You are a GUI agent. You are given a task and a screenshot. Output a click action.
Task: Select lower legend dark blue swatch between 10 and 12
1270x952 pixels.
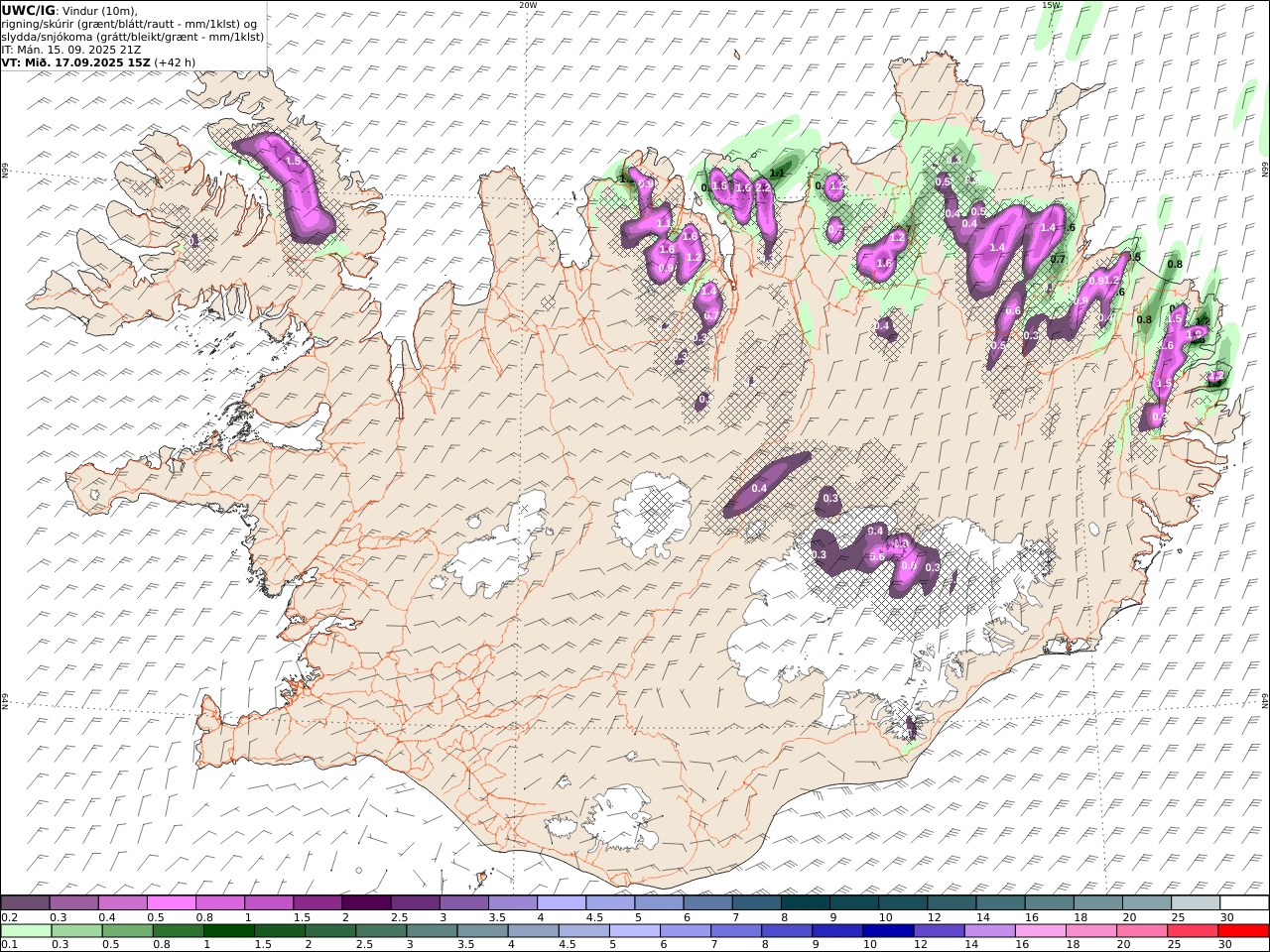click(x=888, y=930)
